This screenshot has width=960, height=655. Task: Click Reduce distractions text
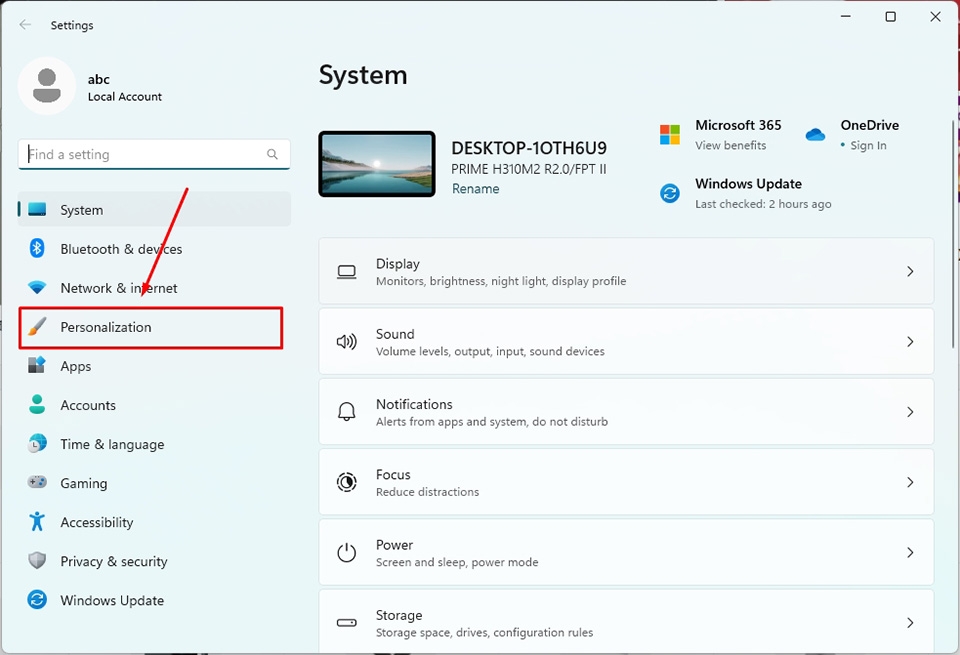(x=427, y=492)
